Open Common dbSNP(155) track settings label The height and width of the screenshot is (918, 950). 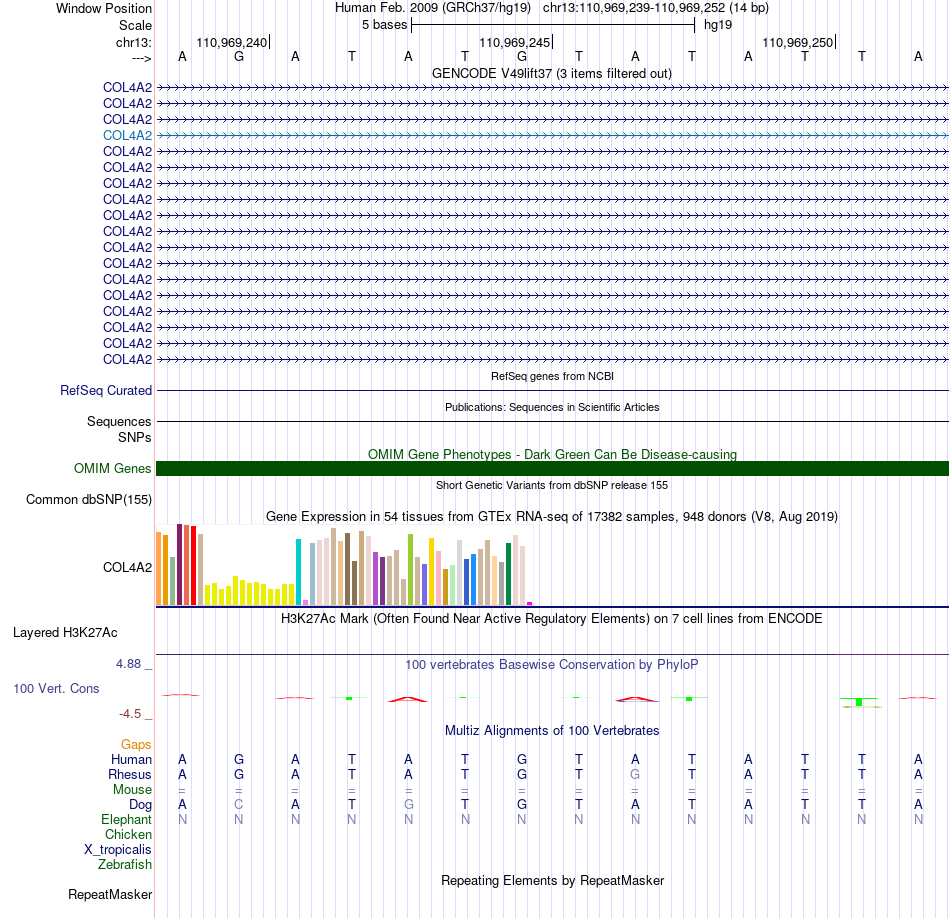coord(88,499)
